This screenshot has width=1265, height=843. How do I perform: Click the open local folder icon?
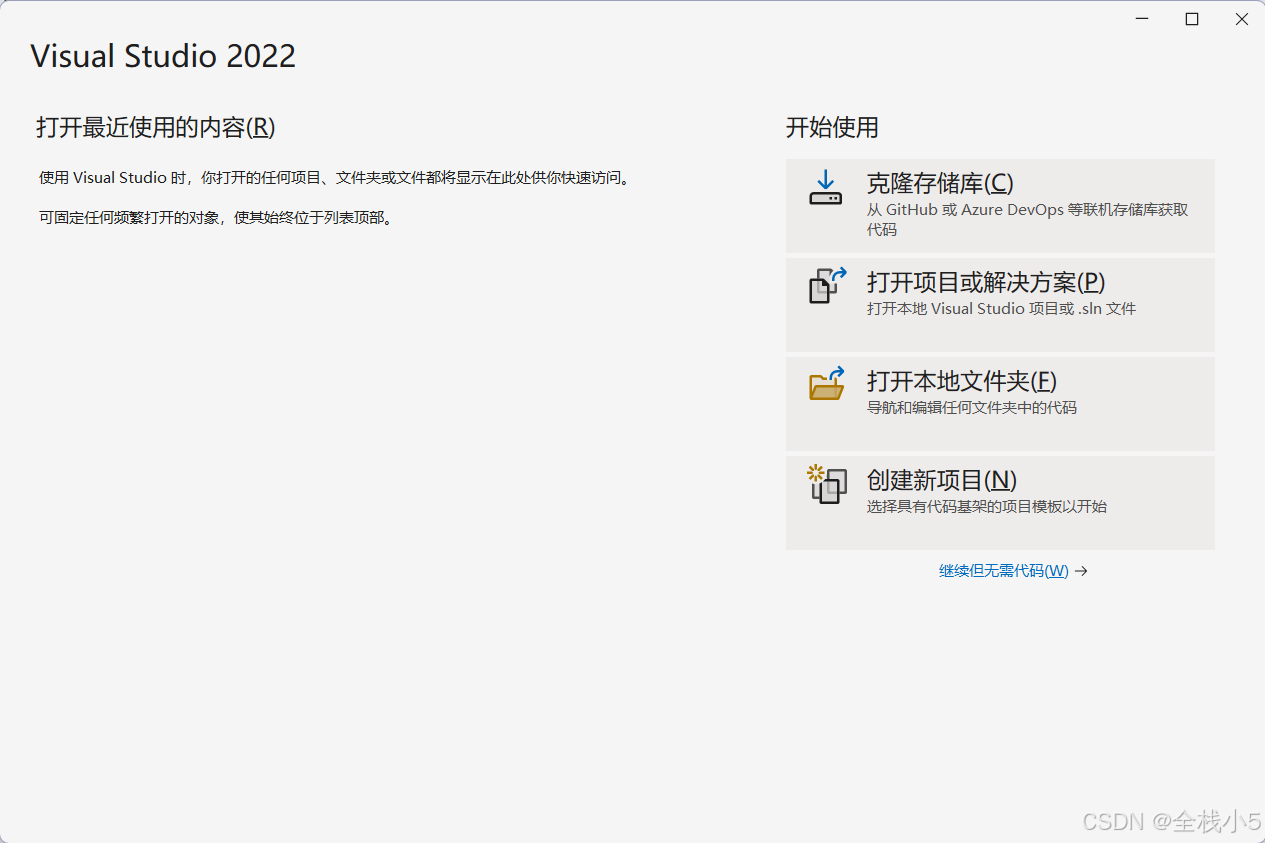pos(827,383)
